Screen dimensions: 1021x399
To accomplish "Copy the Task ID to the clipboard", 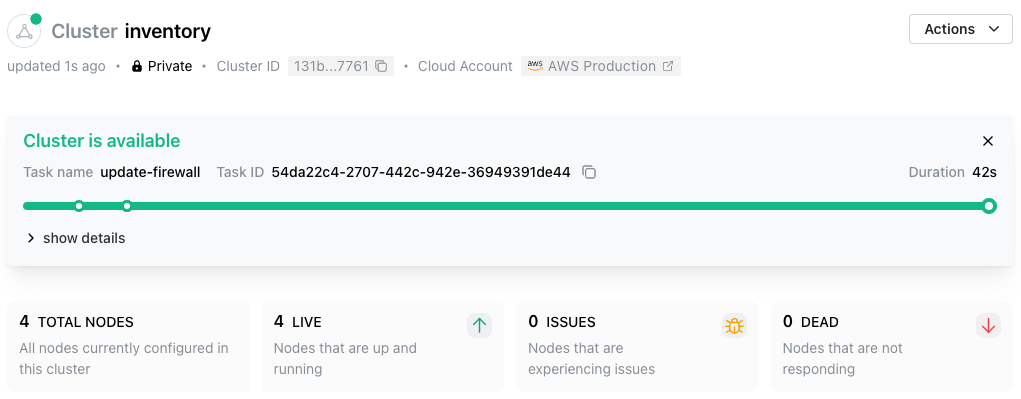I will [x=589, y=172].
